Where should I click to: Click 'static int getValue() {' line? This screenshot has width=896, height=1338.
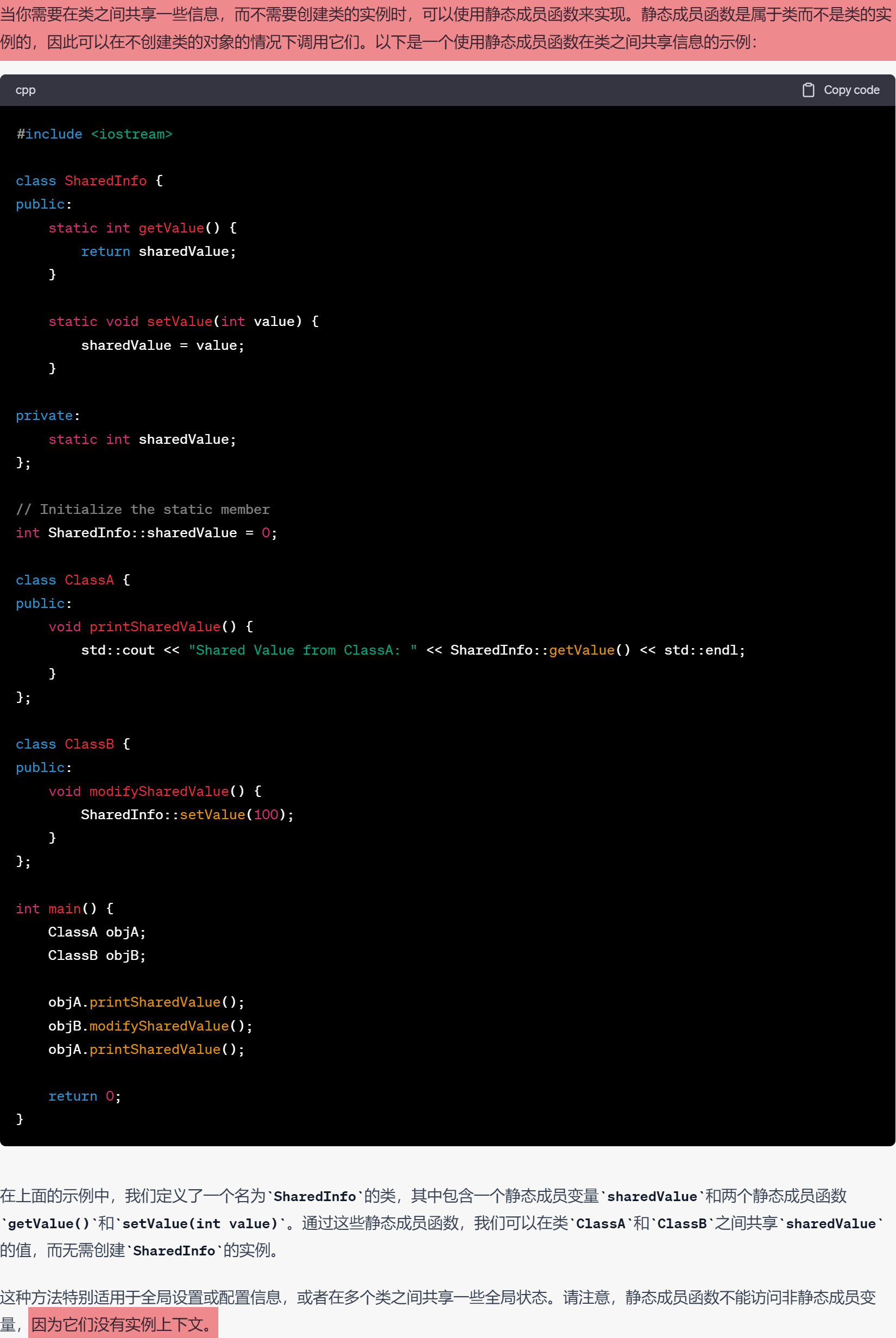(142, 228)
